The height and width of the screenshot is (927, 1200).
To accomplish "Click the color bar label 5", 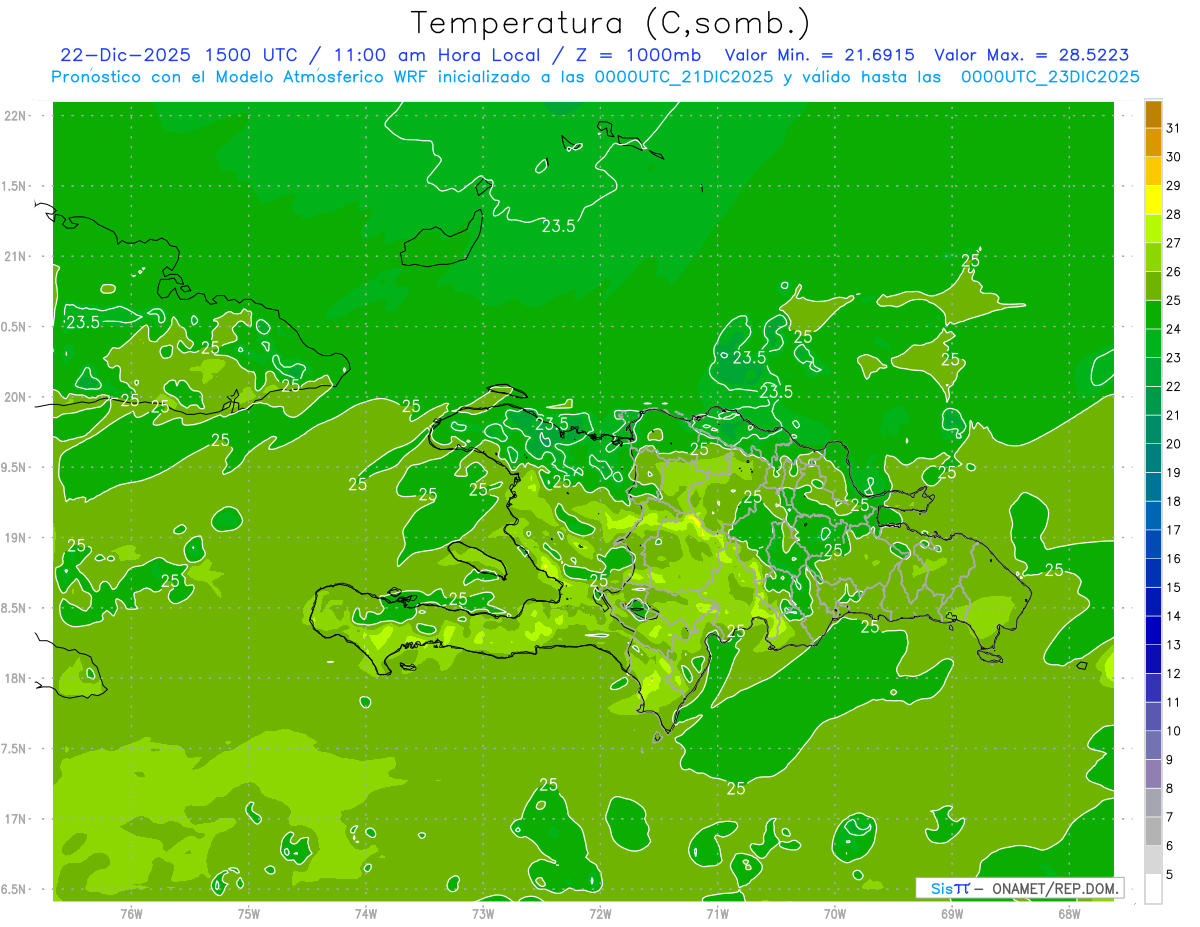I will (1170, 875).
